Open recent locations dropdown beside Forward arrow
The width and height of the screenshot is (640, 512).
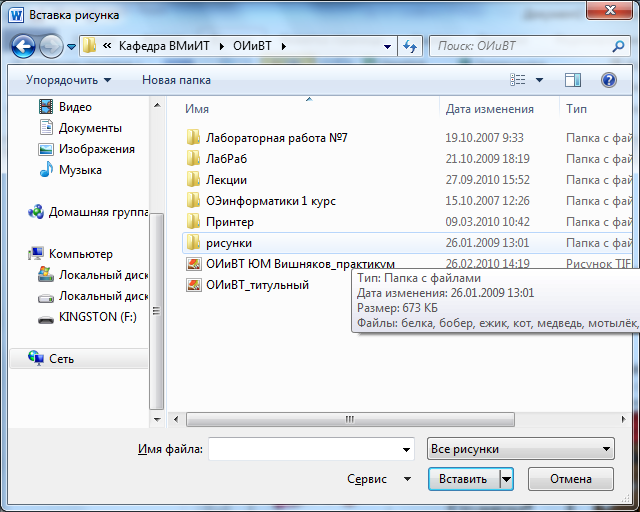[x=71, y=47]
